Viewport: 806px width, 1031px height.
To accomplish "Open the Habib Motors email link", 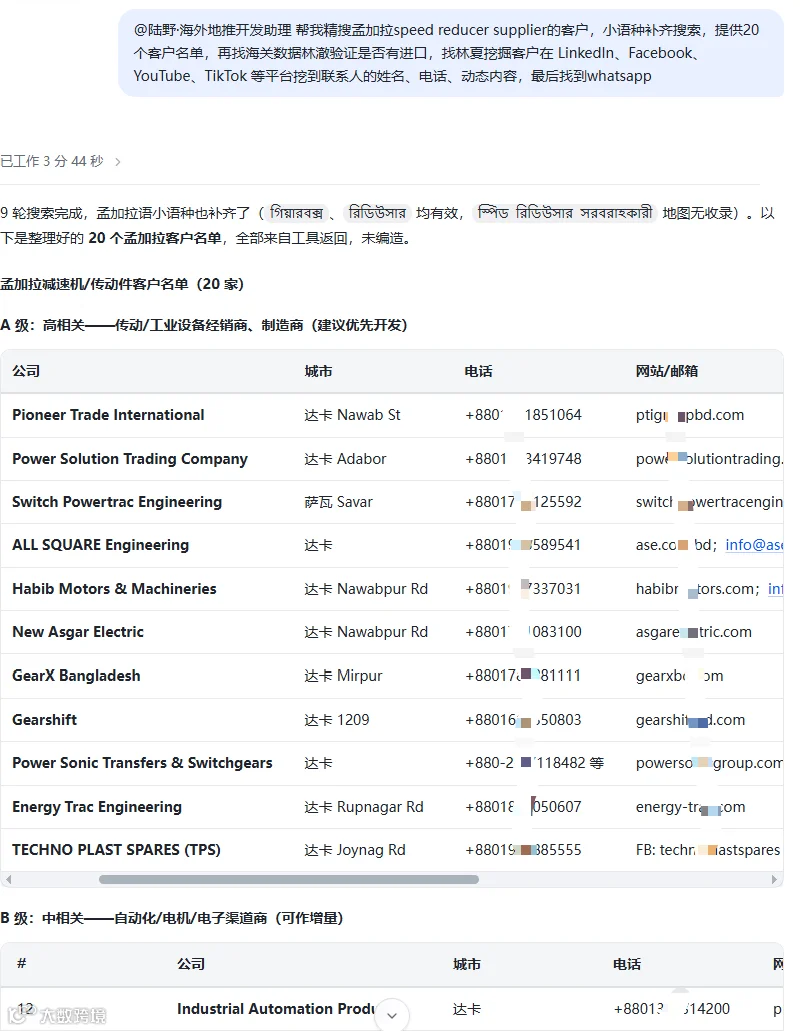I will (x=775, y=588).
